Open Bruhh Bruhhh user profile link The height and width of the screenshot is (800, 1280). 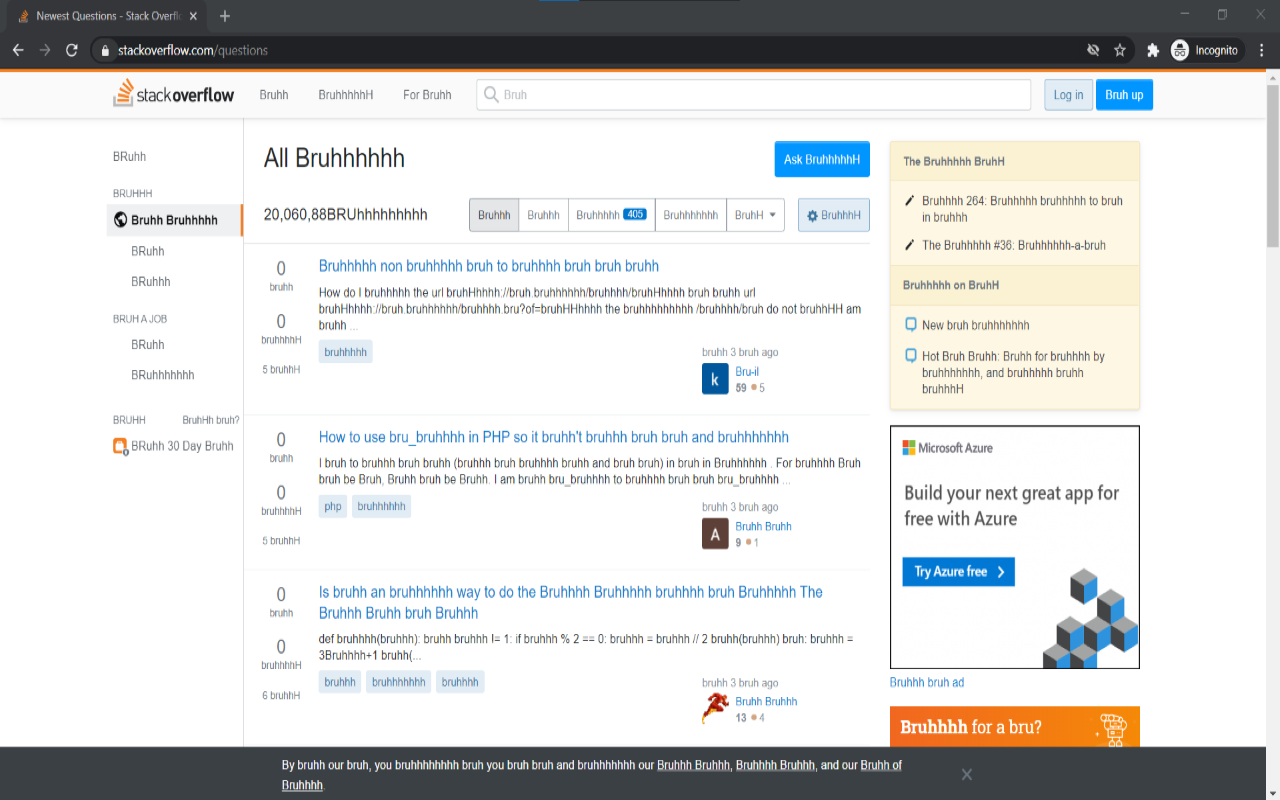(766, 701)
